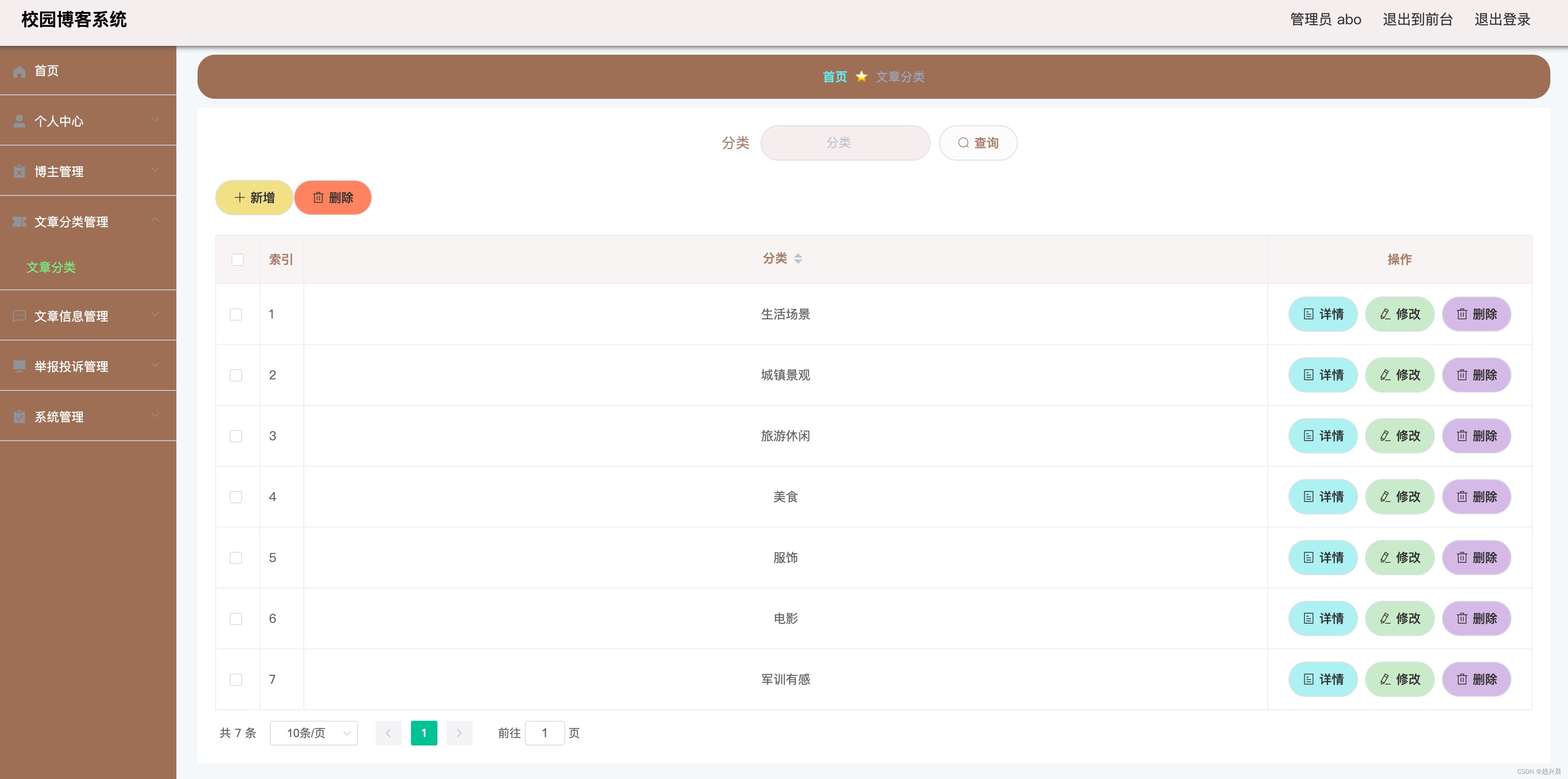Click the 举报投诉管理 monitor icon
1568x779 pixels.
tap(19, 366)
